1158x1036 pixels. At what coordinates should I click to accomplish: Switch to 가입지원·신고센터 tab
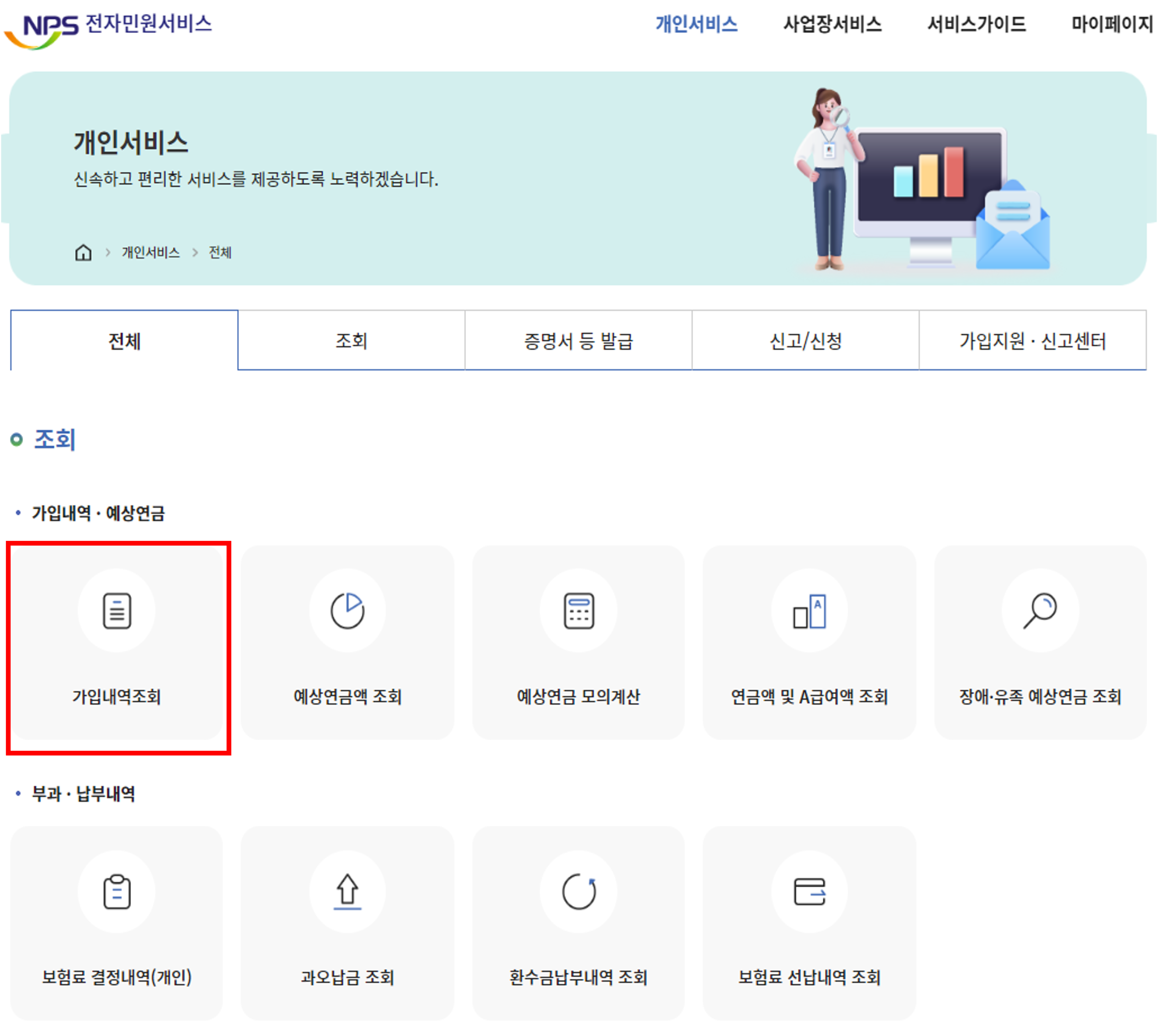pyautogui.click(x=1032, y=340)
